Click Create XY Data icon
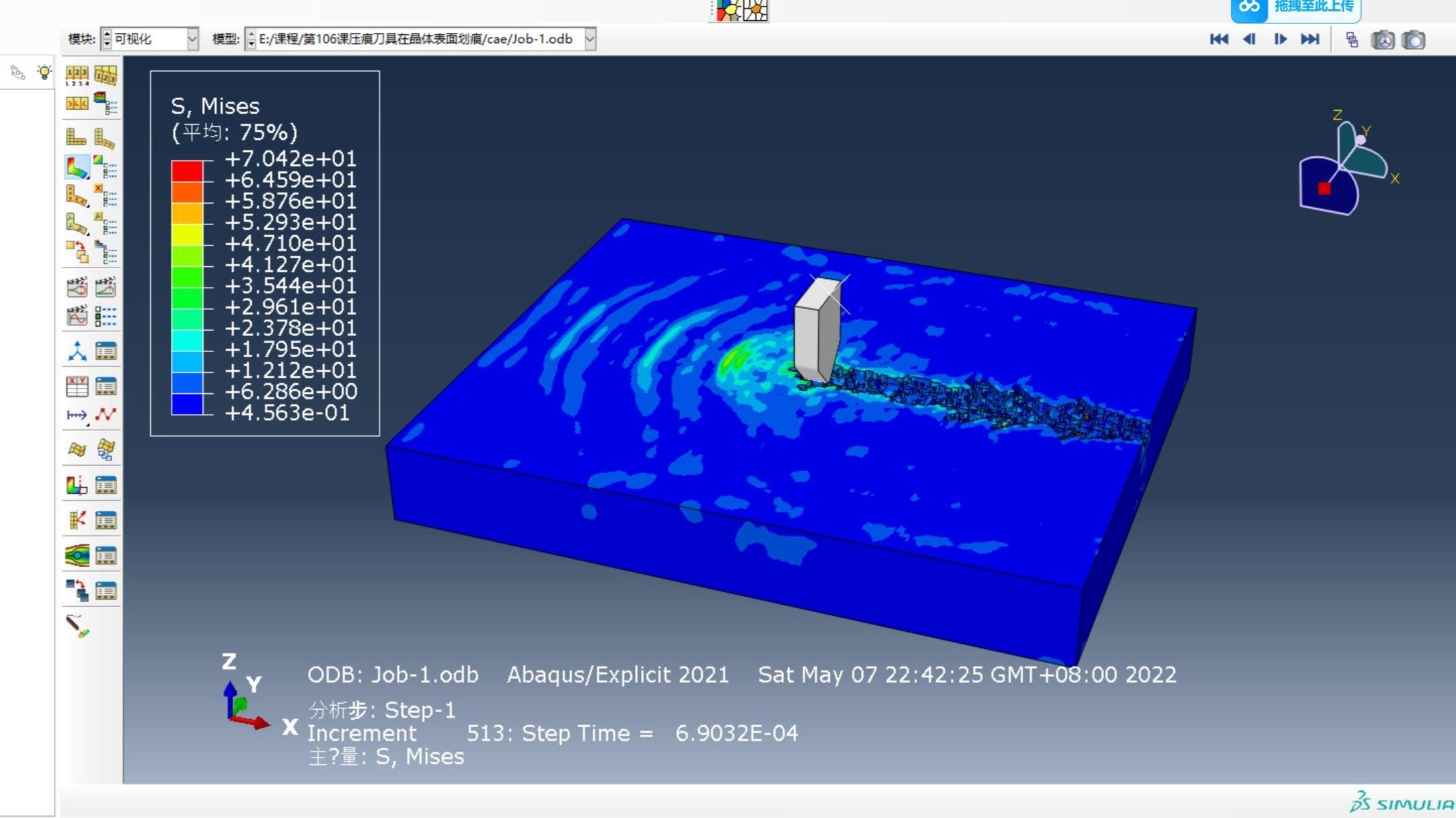This screenshot has height=818, width=1456. click(77, 386)
